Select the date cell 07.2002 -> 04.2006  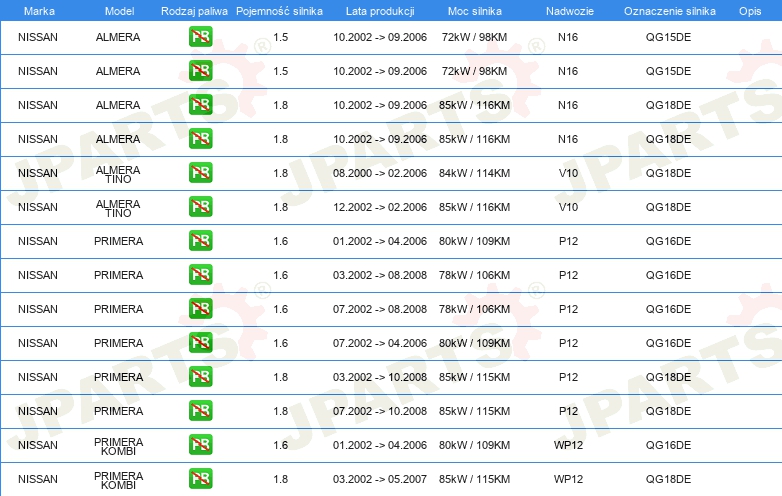(x=380, y=343)
